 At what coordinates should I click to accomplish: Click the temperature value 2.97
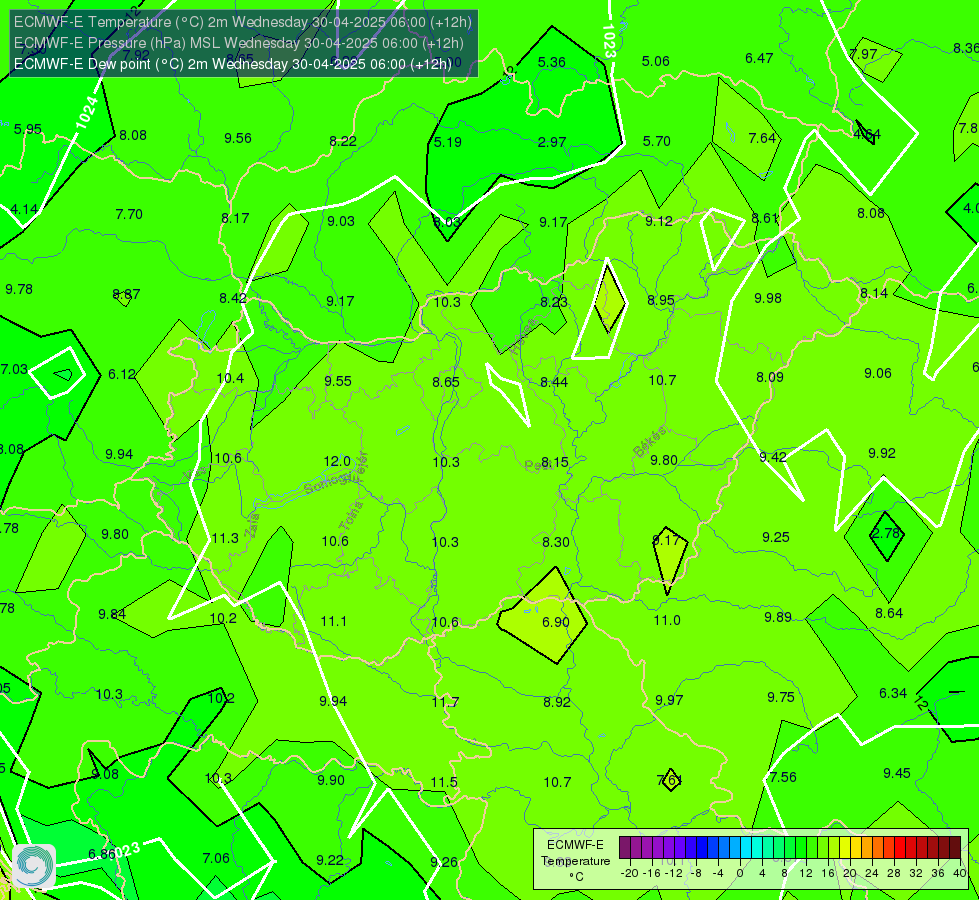click(x=552, y=142)
